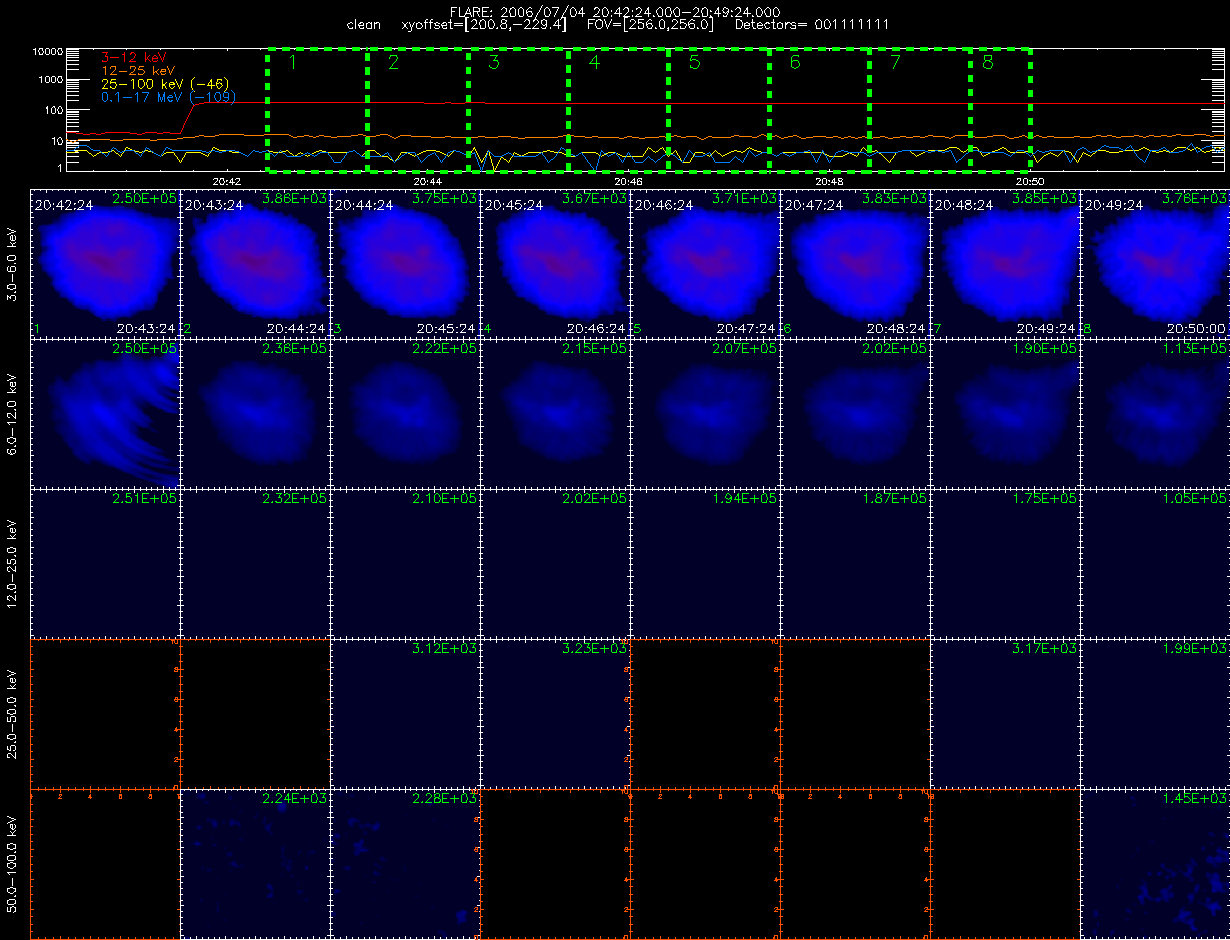
Task: Open the 50.0-100.0 keV panel with peak 1.45E+03
Action: pos(1155,863)
